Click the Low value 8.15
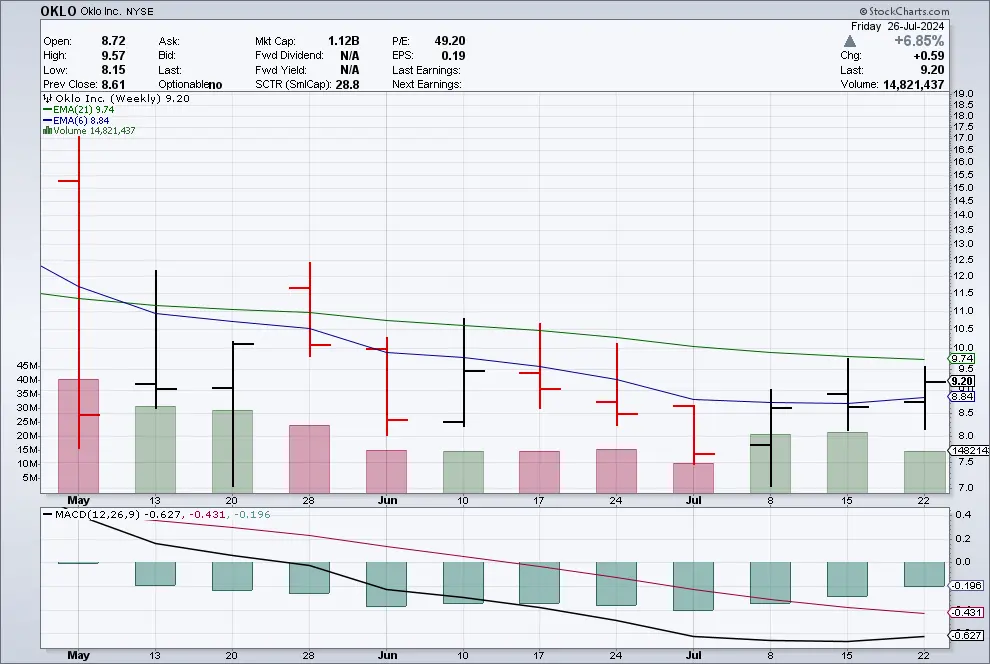The image size is (990, 664). (x=113, y=69)
